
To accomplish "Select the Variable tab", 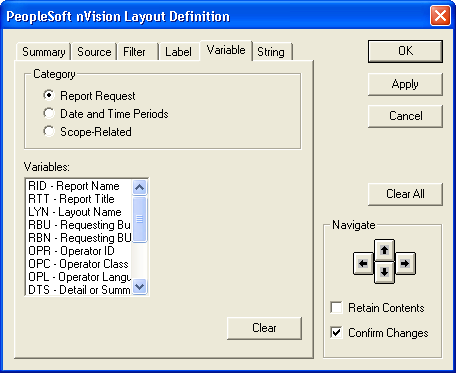I will 226,50.
